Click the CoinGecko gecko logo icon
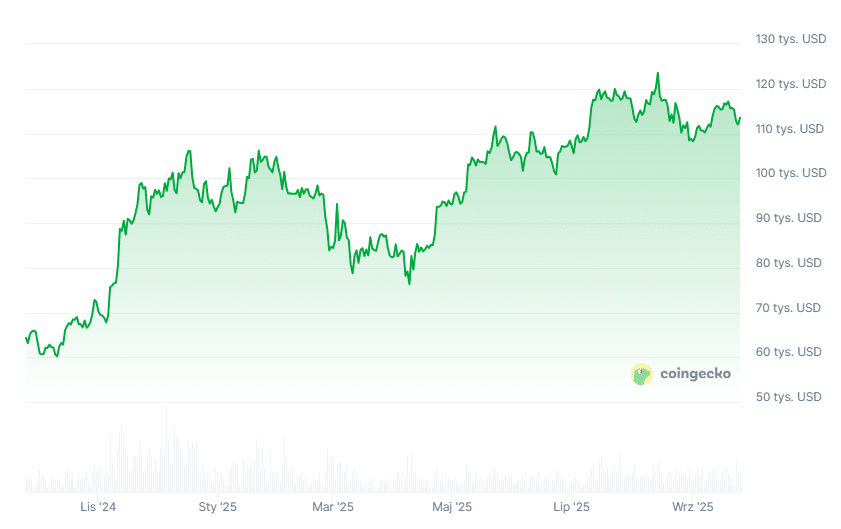Screen dimensions: 841x529 coord(641,374)
